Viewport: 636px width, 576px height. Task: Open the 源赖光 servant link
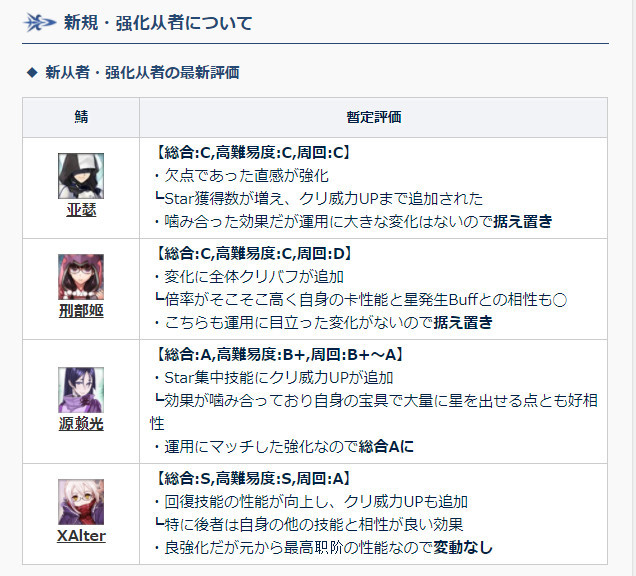(81, 424)
